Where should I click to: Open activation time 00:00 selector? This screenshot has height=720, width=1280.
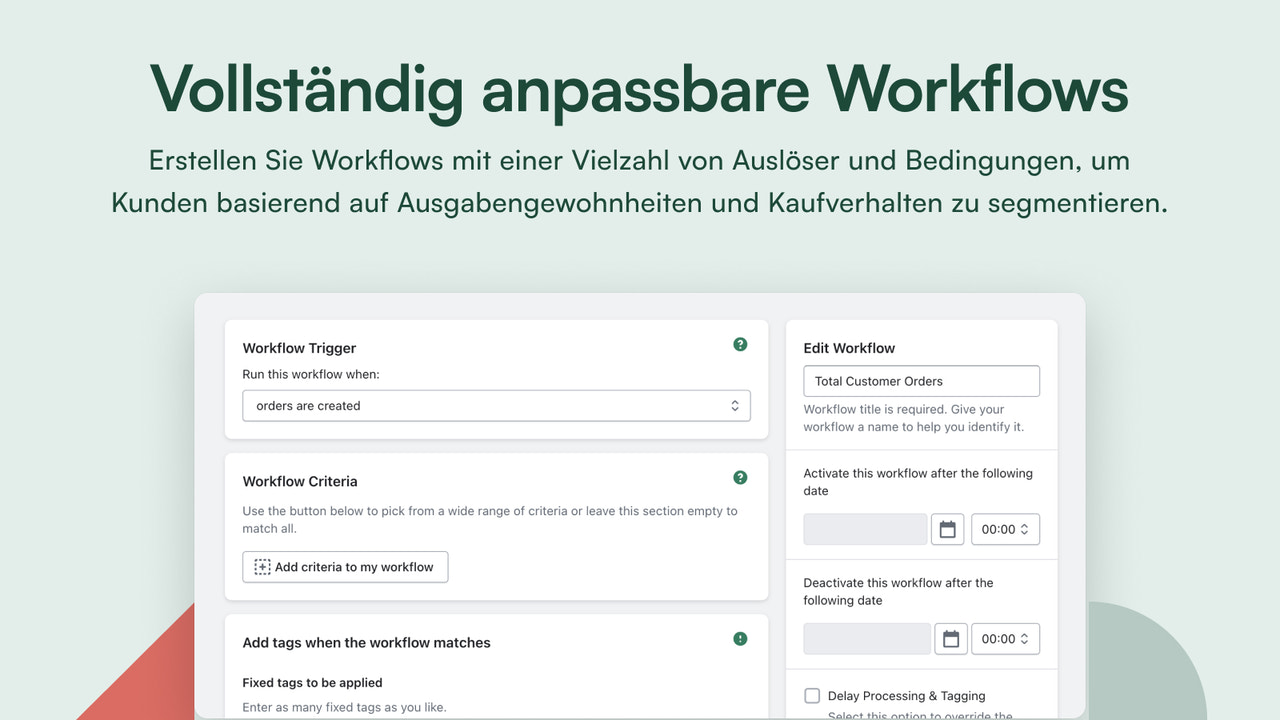1006,529
